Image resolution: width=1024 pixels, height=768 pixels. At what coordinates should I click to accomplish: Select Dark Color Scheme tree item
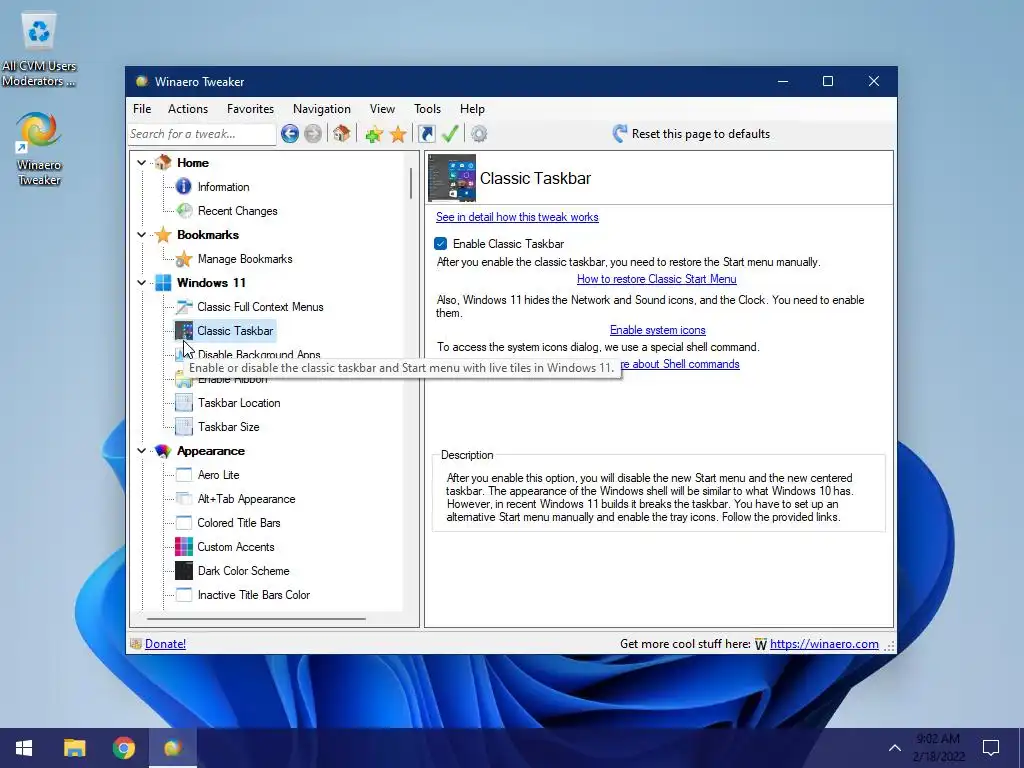pos(243,571)
